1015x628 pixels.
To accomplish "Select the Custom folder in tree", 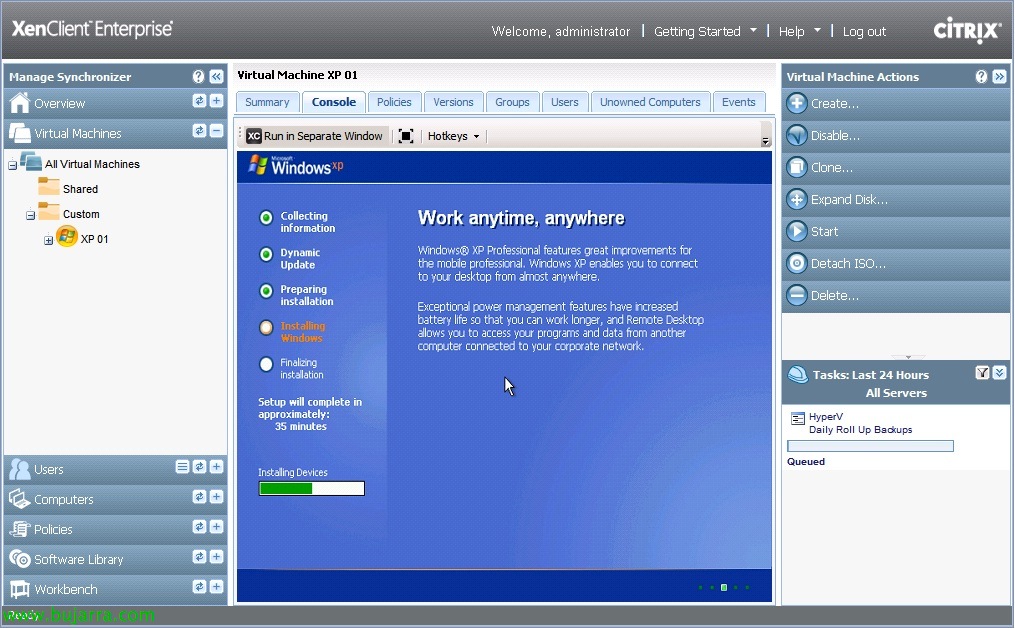I will click(81, 214).
